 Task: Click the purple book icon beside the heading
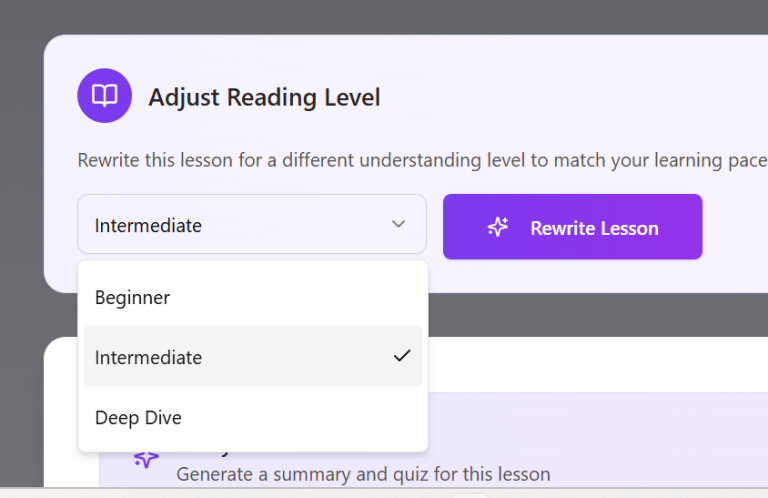(104, 96)
